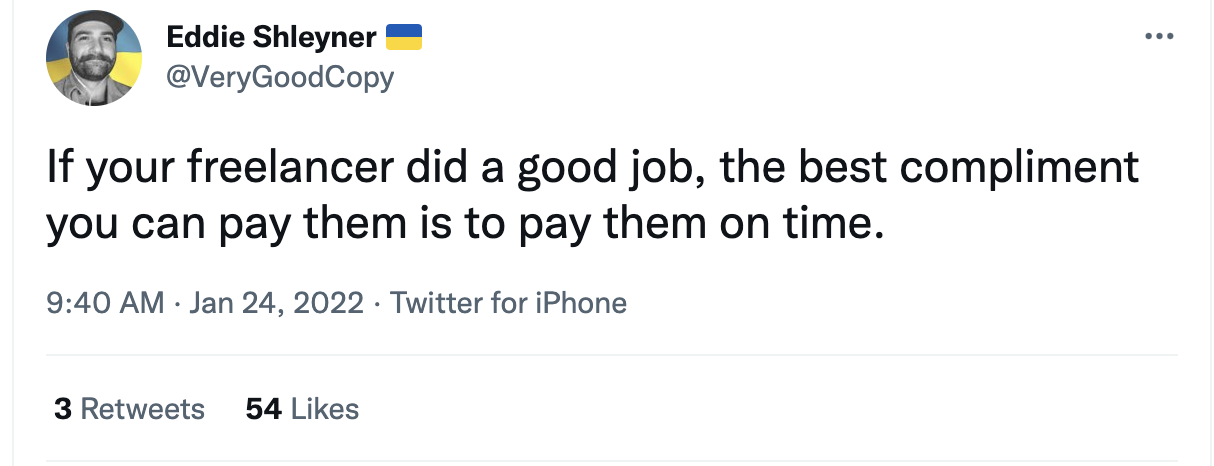The image size is (1214, 466).
Task: Click the display name Eddie Shleyner
Action: (x=271, y=38)
